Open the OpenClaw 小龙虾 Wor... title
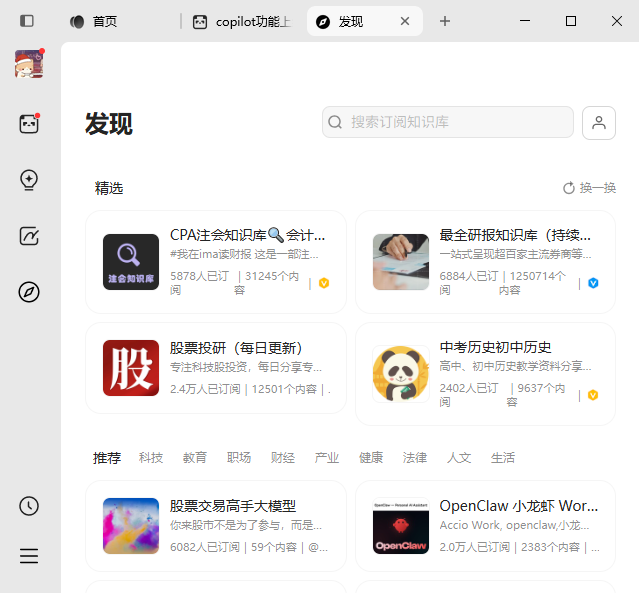This screenshot has width=639, height=593. pos(518,506)
